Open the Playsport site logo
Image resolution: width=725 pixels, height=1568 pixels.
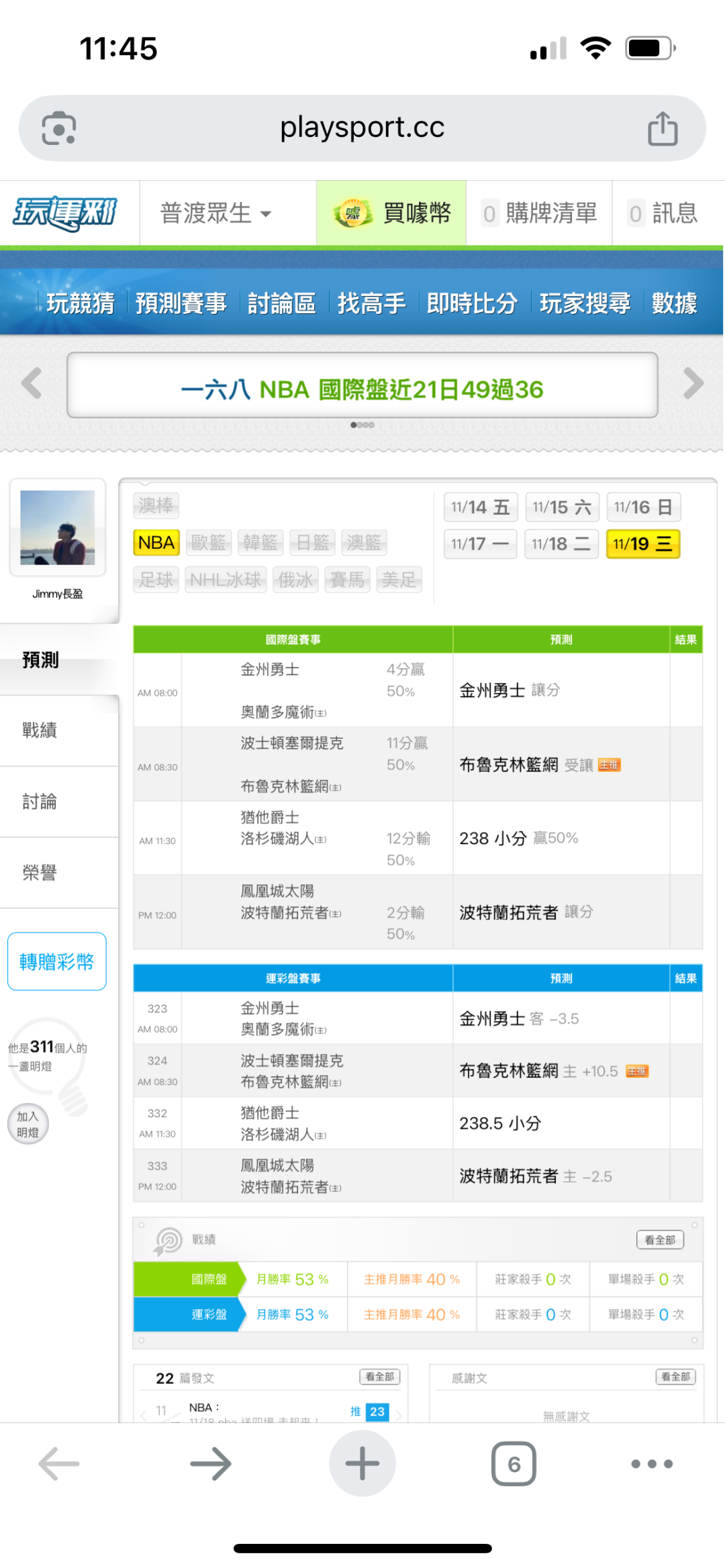tap(66, 213)
